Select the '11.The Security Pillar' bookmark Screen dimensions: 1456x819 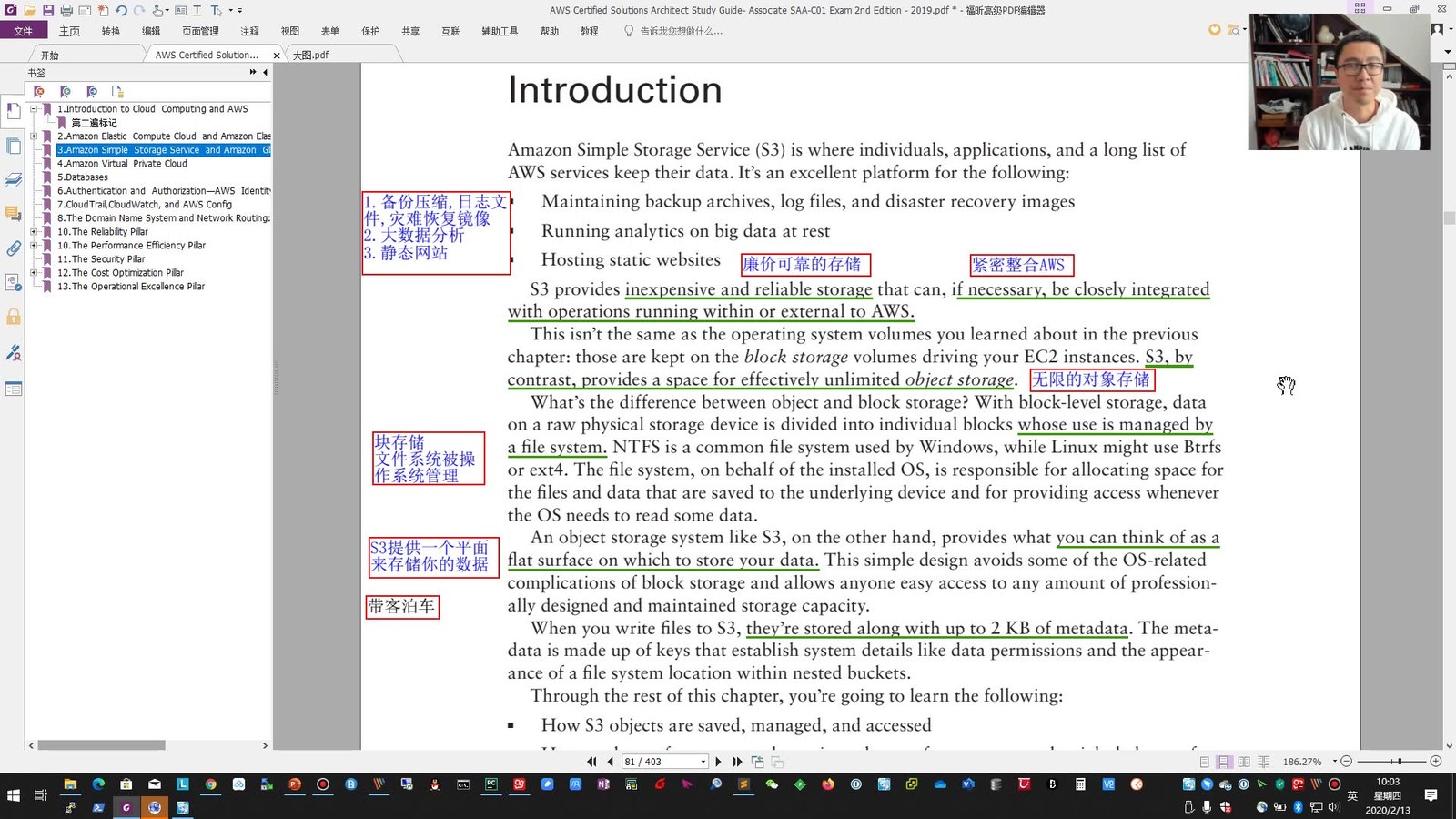[101, 259]
